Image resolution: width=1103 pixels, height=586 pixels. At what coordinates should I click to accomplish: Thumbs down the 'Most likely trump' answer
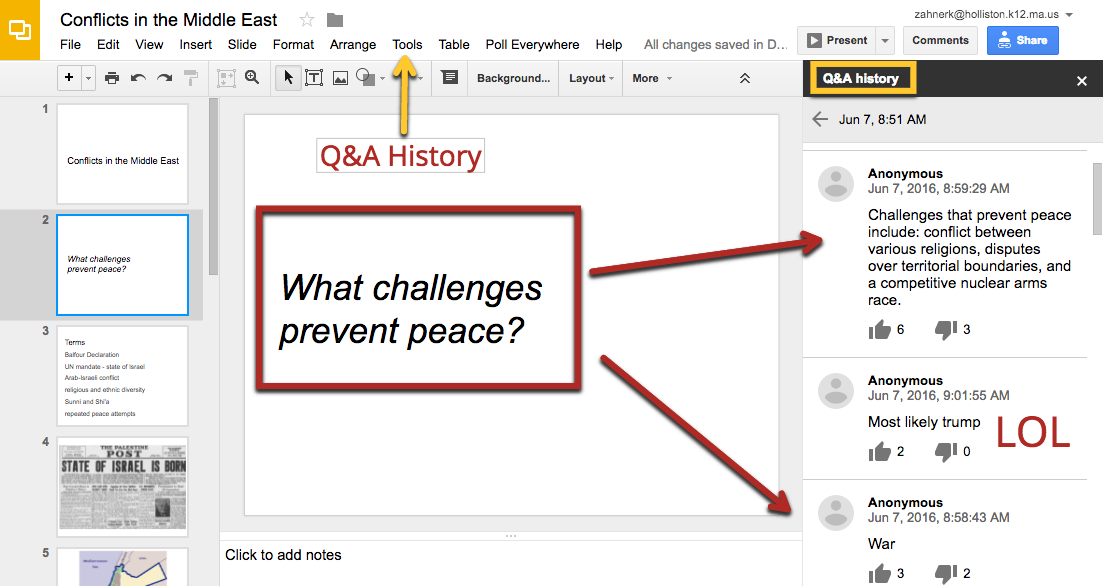(946, 452)
